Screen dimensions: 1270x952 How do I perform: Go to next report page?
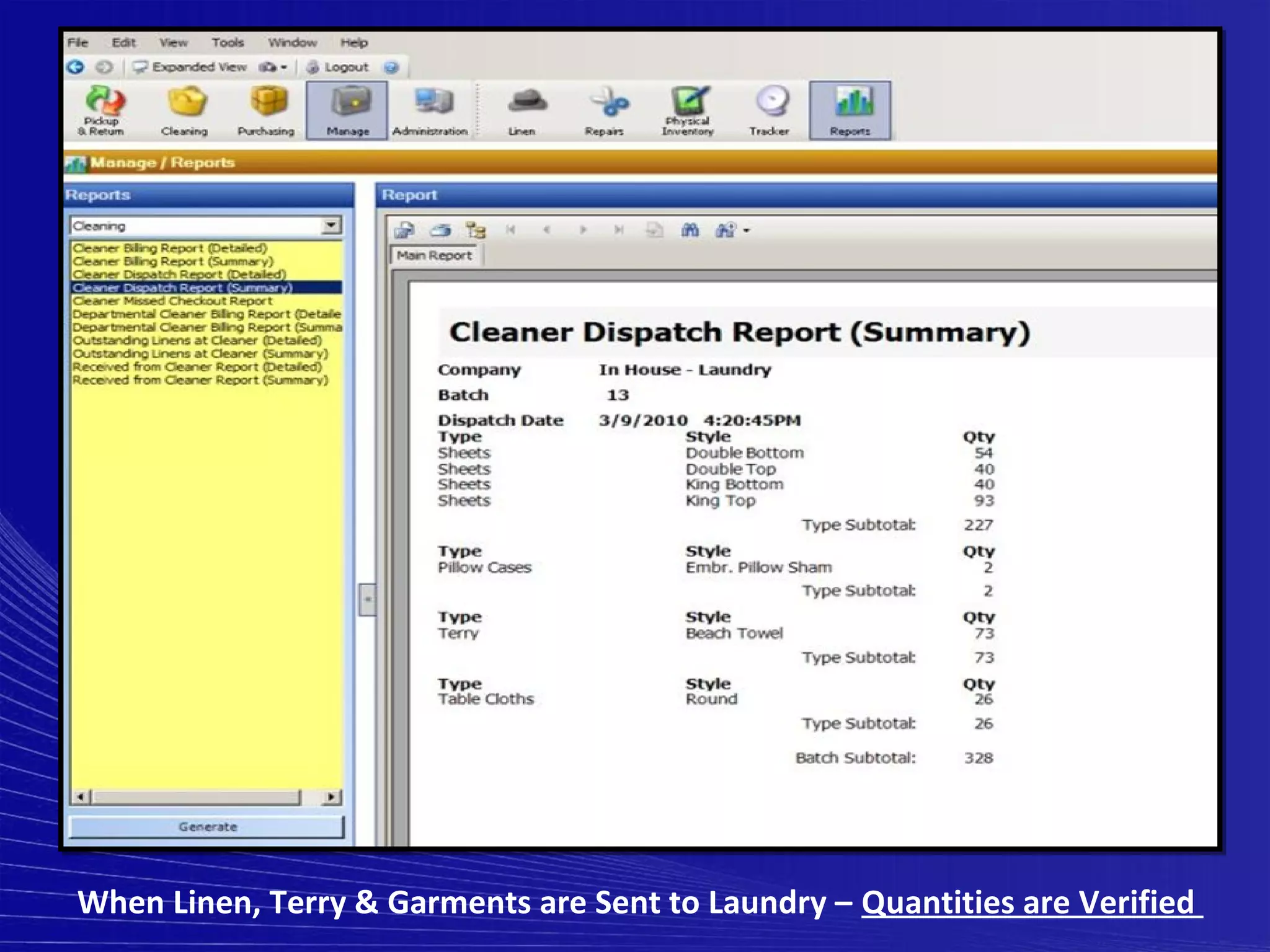[583, 230]
